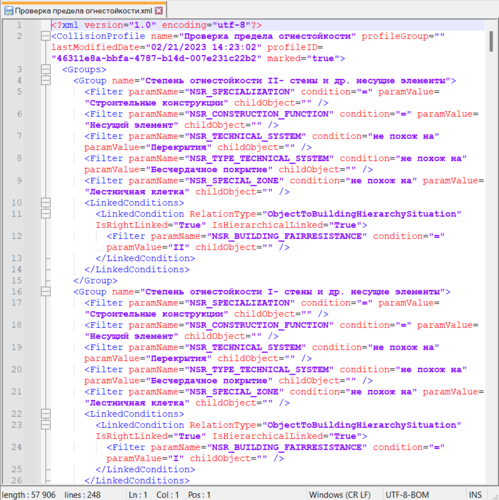Screen dimensions: 499x500
Task: Collapse second Group fold marker on line 16
Action: click(46, 292)
